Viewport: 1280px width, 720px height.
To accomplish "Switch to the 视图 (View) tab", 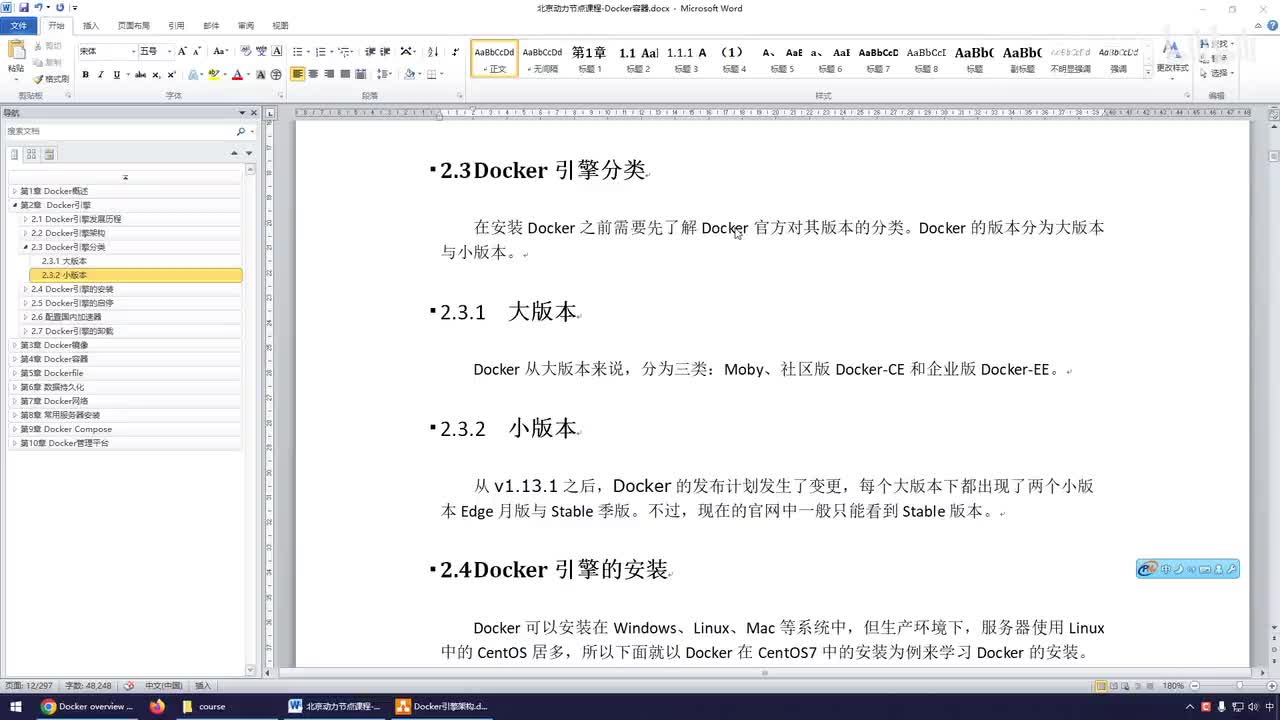I will (x=281, y=26).
